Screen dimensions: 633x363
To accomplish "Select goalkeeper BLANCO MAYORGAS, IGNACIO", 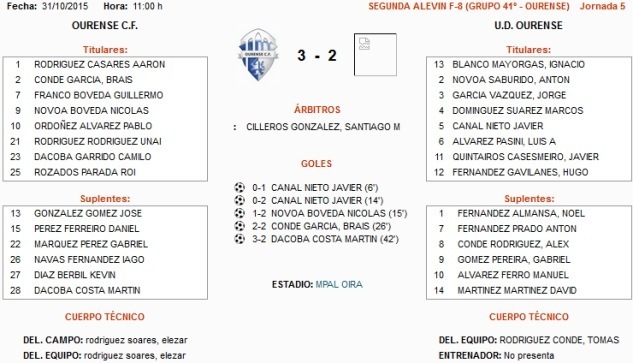I will click(x=518, y=65).
